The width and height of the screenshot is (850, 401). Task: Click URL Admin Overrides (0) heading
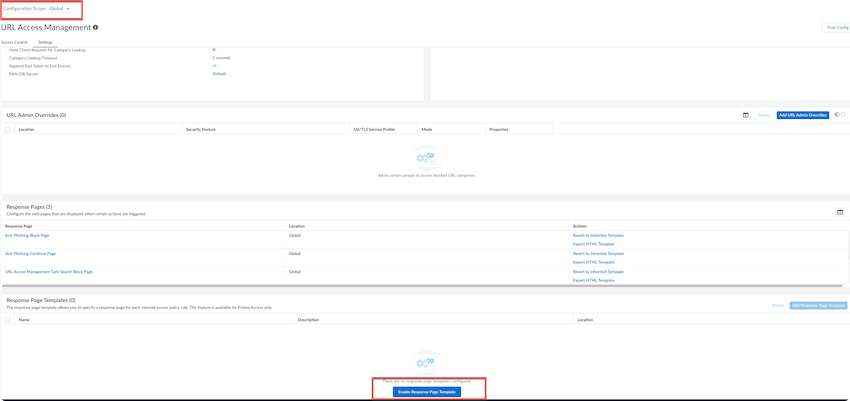[x=36, y=115]
